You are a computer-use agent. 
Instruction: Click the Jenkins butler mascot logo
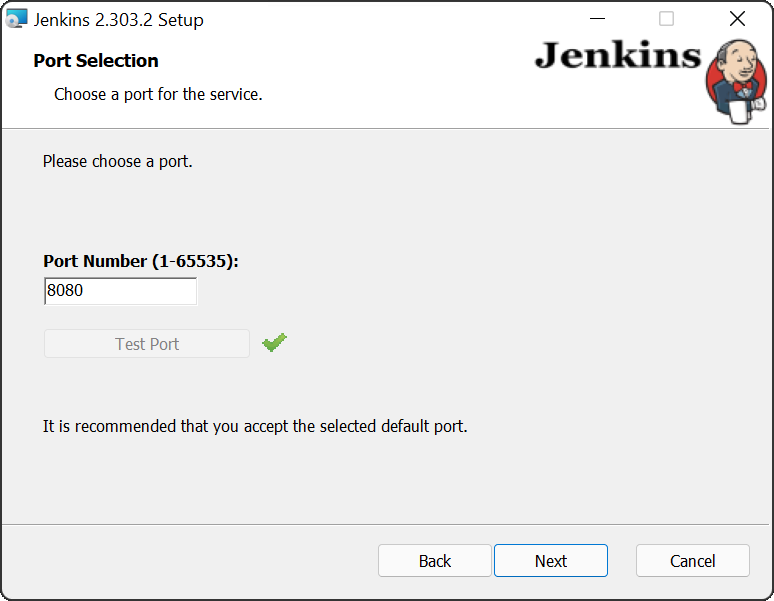[x=736, y=81]
